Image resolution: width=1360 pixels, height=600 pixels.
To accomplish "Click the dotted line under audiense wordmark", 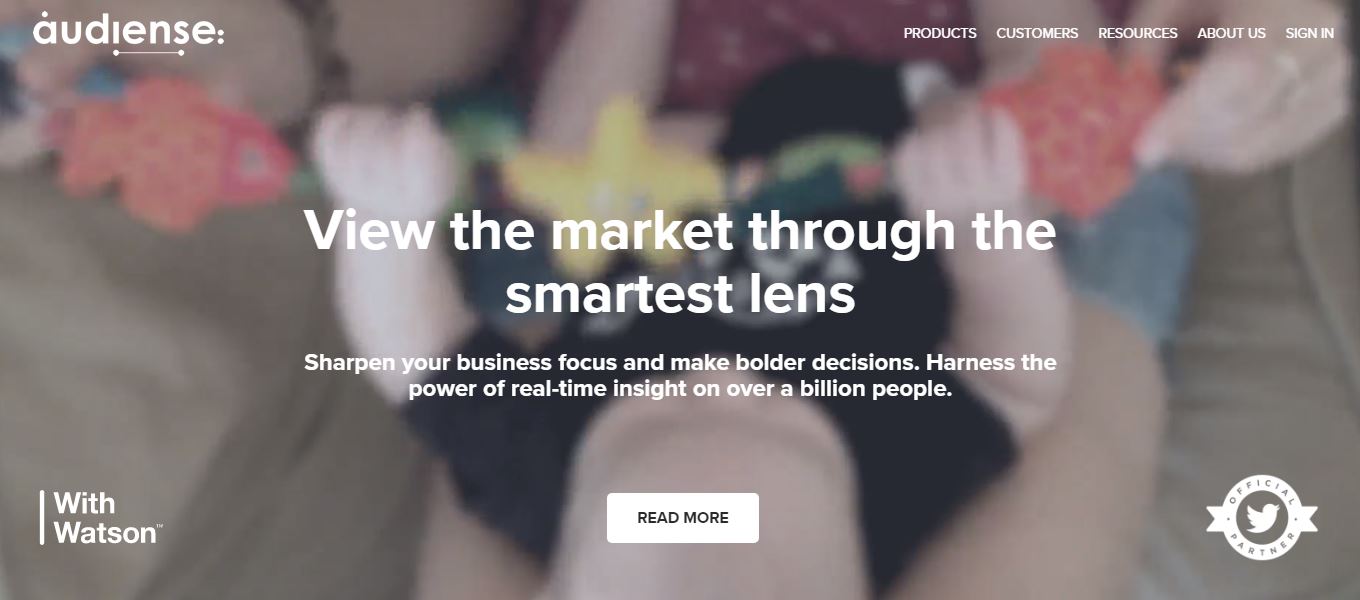I will click(x=149, y=52).
